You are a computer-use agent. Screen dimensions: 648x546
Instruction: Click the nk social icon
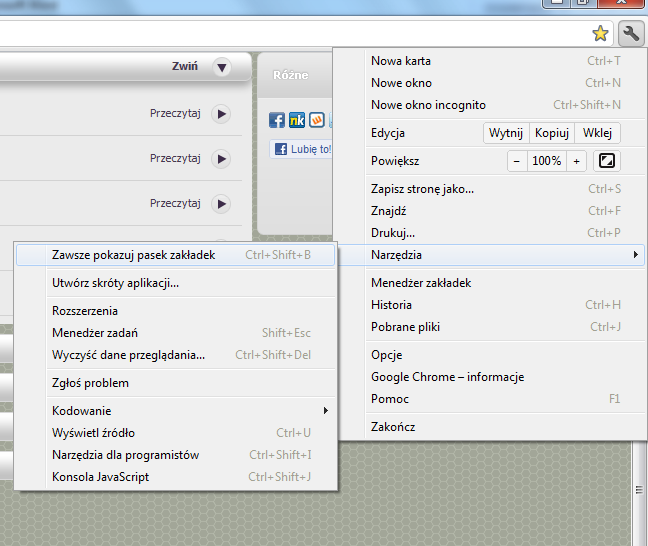[x=297, y=120]
